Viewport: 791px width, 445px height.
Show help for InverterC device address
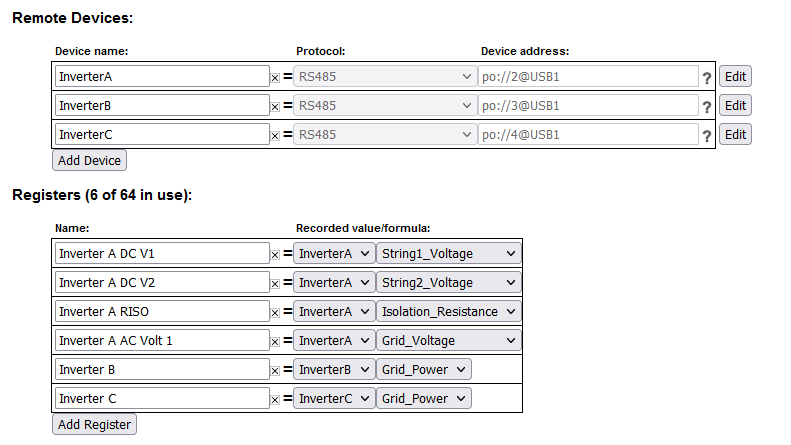(707, 136)
